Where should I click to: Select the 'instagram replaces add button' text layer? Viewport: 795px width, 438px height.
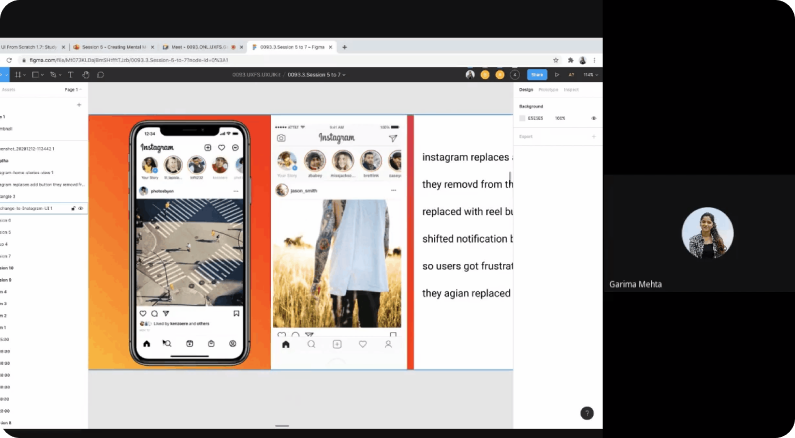(44, 185)
